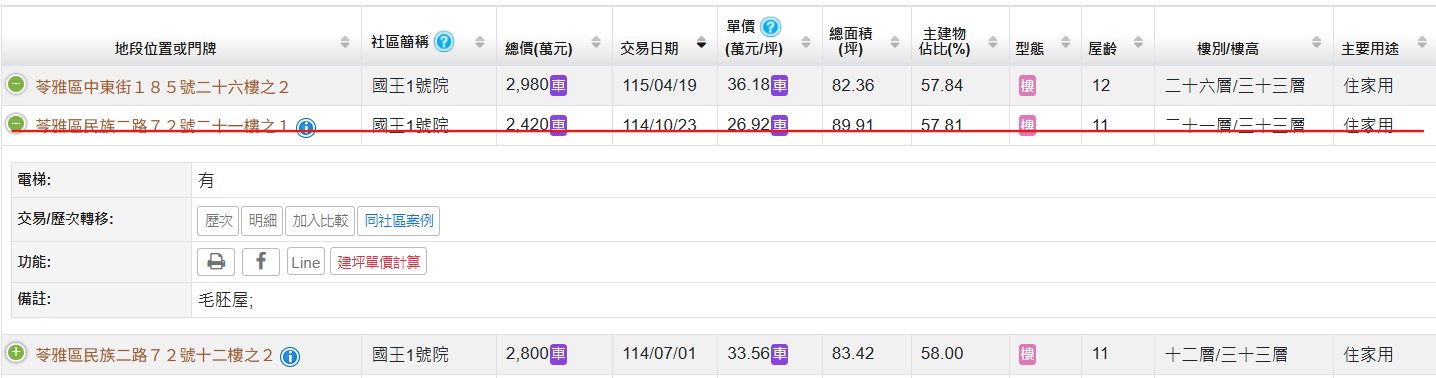Screen dimensions: 1436x378
Task: Click the 毛胚屋; remark text
Action: 227,299
